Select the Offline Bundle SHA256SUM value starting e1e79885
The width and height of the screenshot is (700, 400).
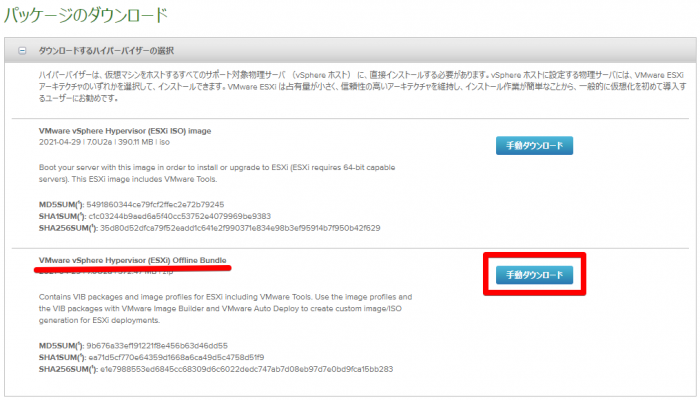[x=246, y=369]
